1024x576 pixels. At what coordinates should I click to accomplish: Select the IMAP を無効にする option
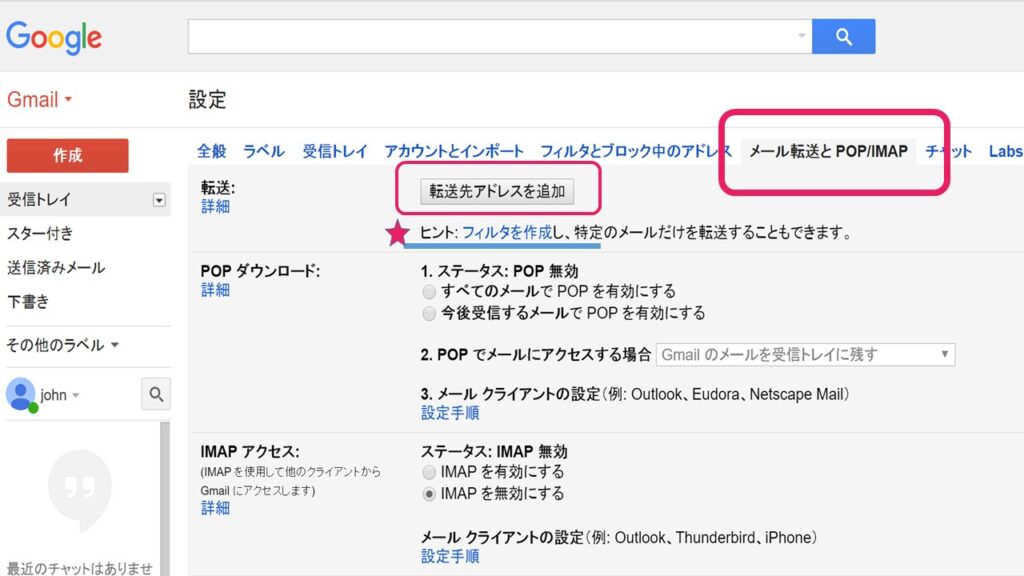[x=429, y=494]
